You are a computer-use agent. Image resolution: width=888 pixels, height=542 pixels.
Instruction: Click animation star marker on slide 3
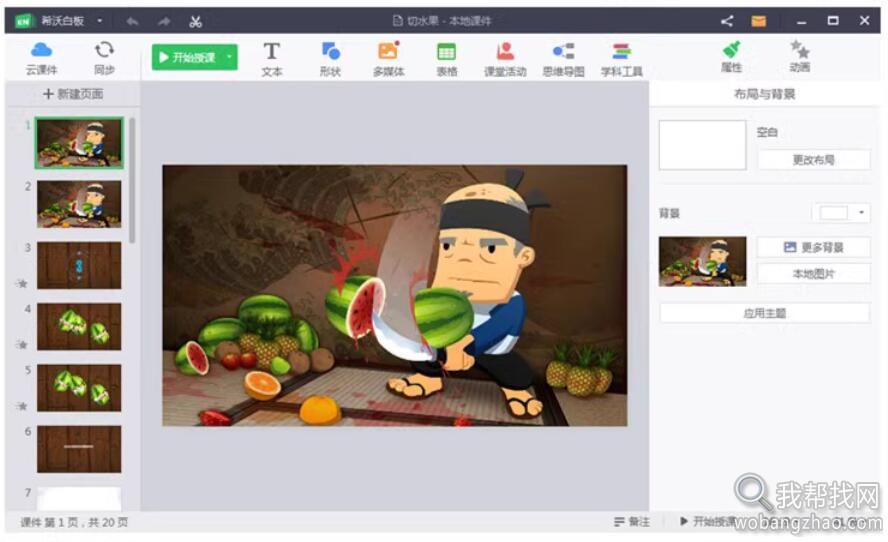point(23,283)
